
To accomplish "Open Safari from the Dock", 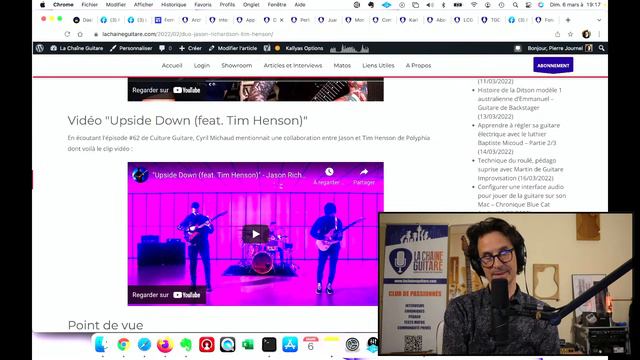I will click(x=144, y=344).
